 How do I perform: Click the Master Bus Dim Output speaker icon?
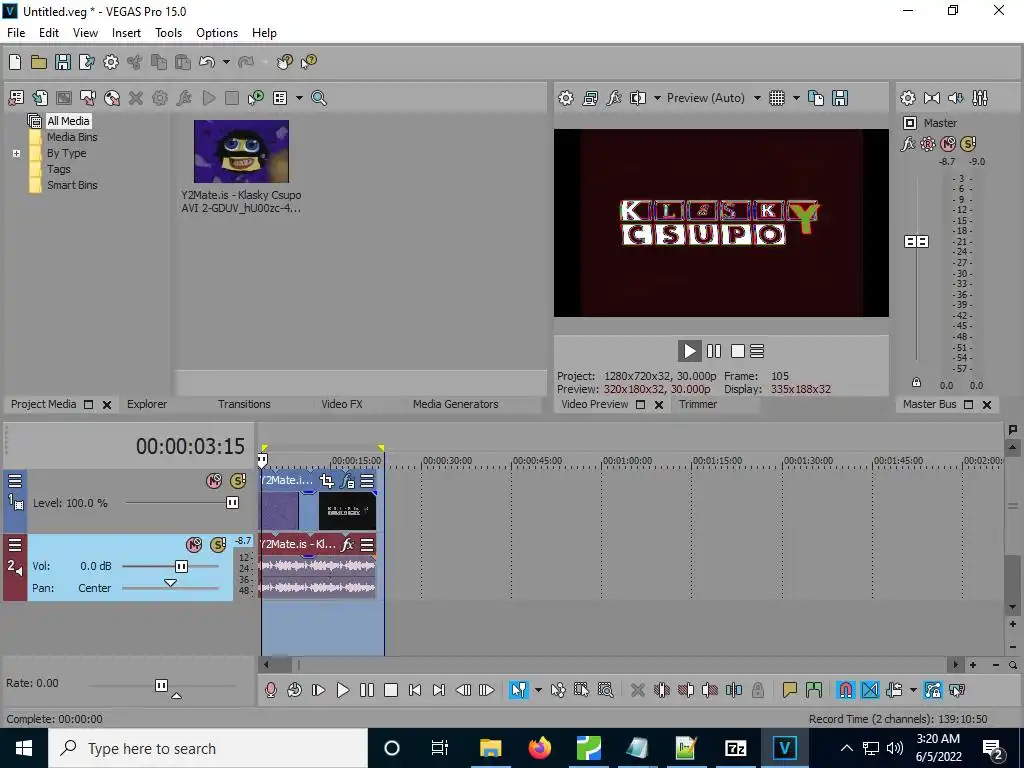pyautogui.click(x=955, y=98)
